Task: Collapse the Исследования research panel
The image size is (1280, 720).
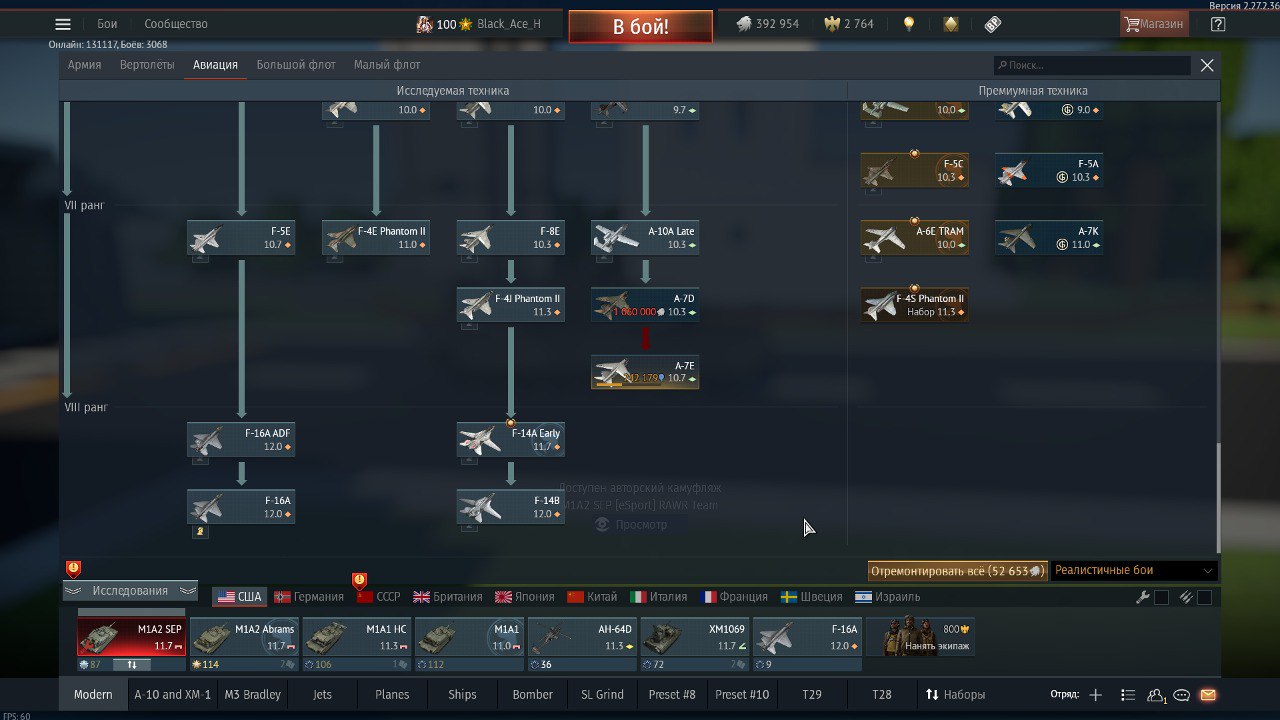Action: point(130,591)
